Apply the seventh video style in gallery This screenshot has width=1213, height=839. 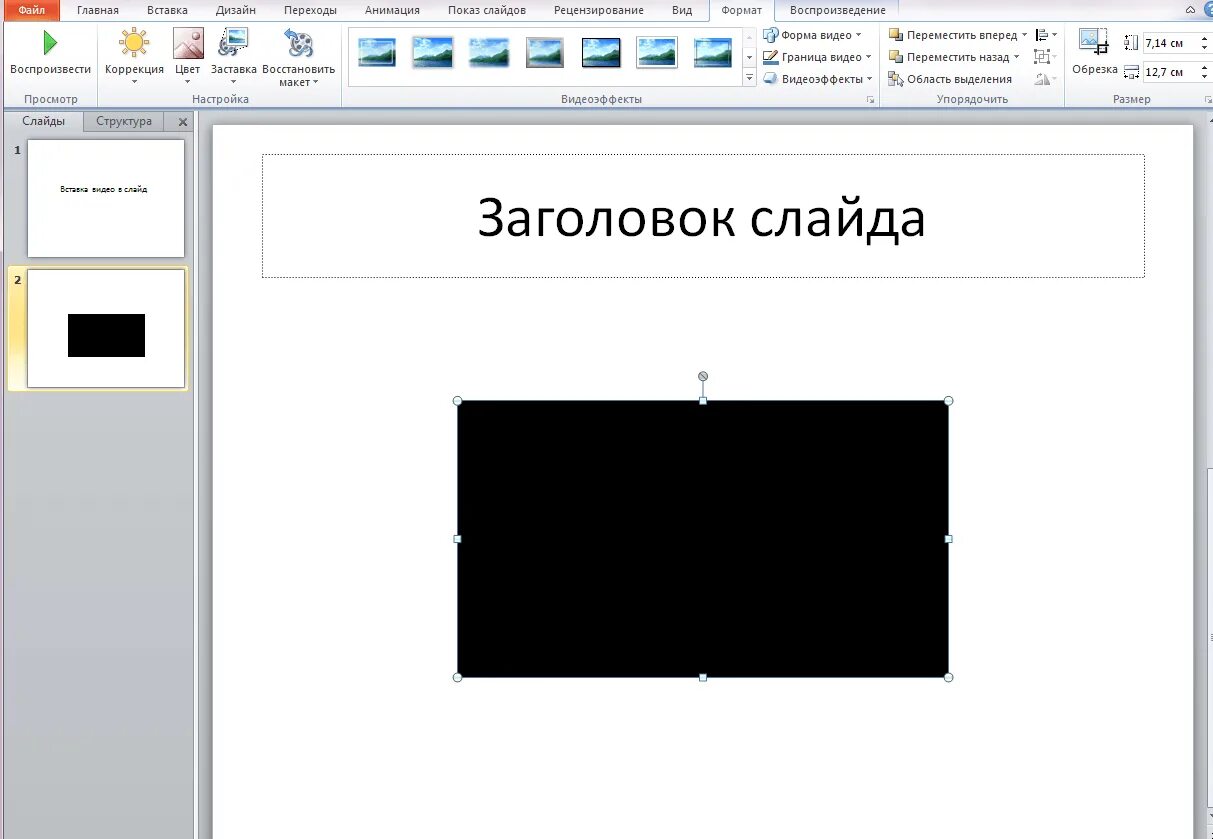(713, 52)
